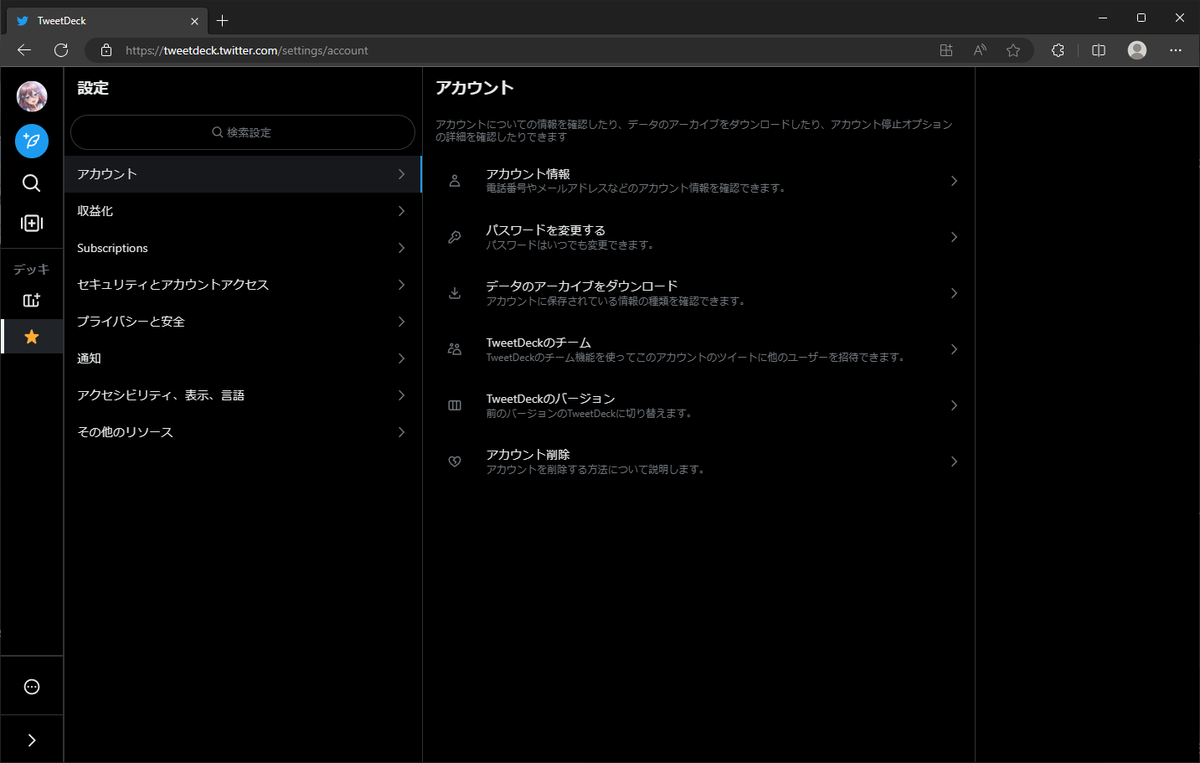This screenshot has width=1200, height=763.
Task: Expand the chevron on the その他のリソース row
Action: tap(401, 433)
